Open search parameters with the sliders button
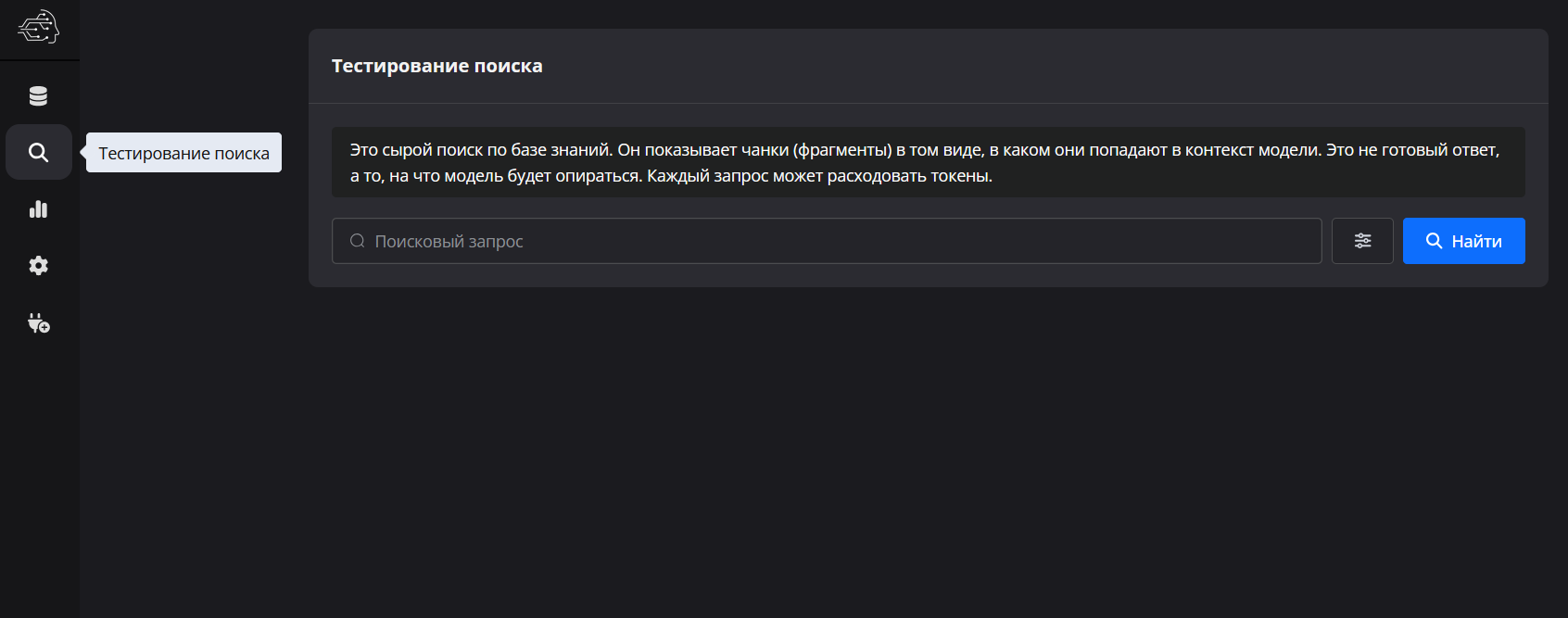 click(1362, 241)
